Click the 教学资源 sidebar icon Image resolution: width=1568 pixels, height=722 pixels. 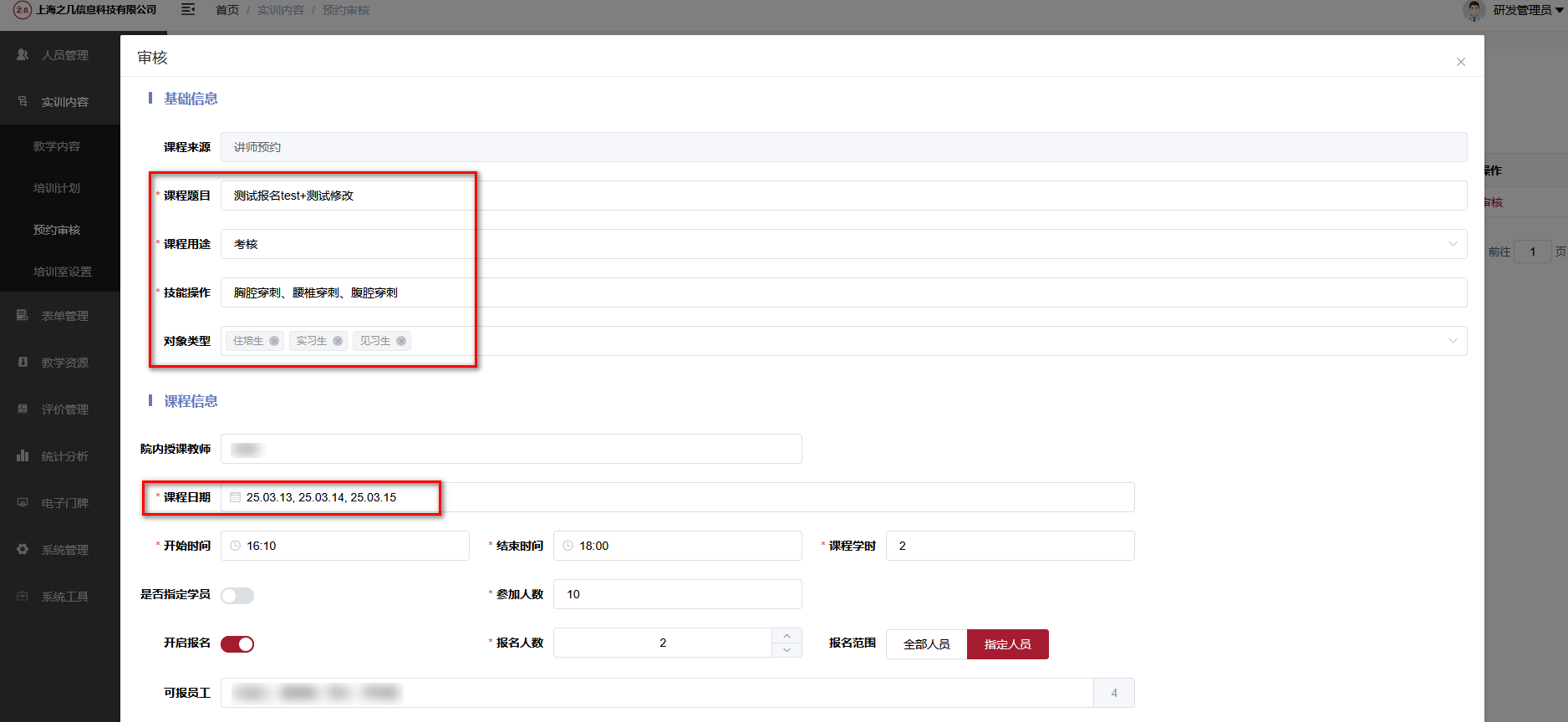coord(23,362)
